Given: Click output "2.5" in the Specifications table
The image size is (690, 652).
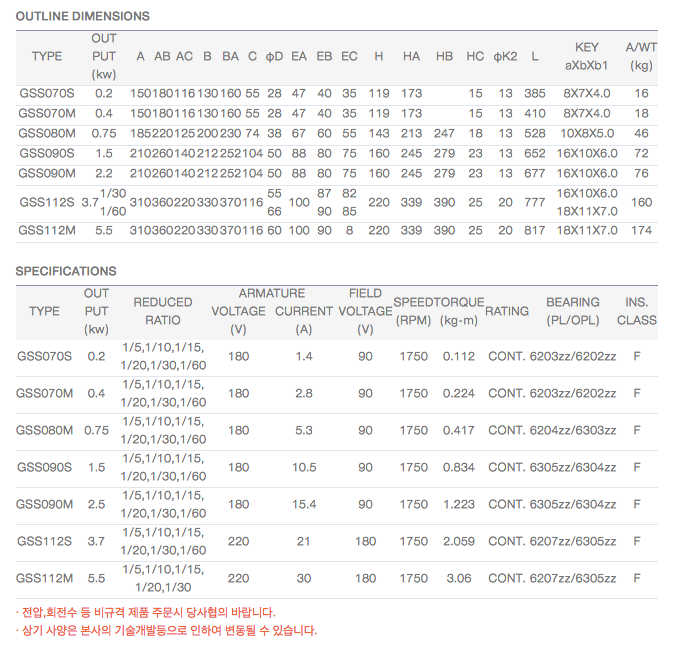Looking at the screenshot, I should click(x=96, y=504).
